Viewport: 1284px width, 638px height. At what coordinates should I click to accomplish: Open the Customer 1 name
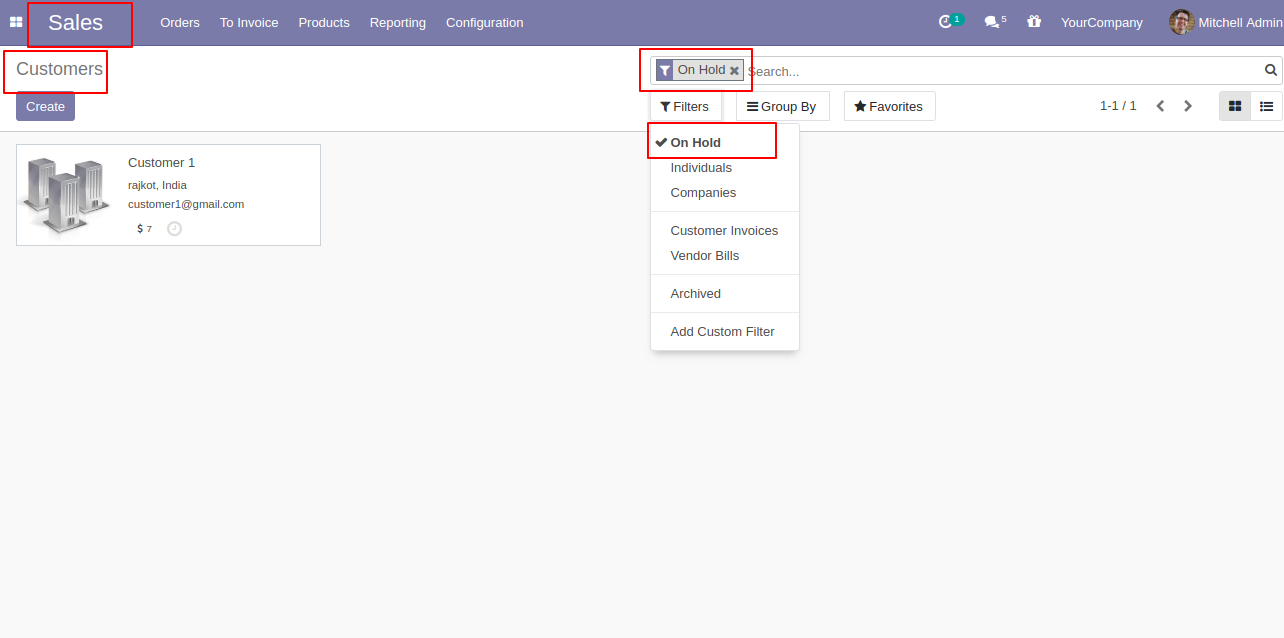coord(161,163)
